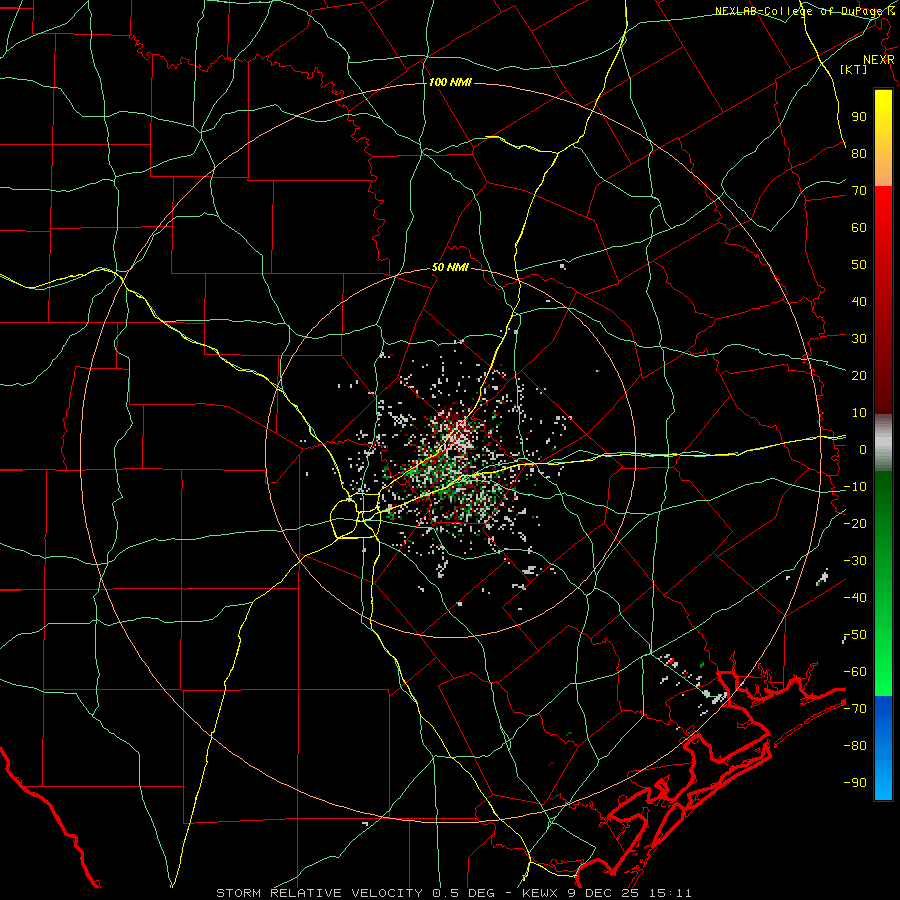The height and width of the screenshot is (900, 900).
Task: Click the [KT] units label
Action: tap(854, 69)
